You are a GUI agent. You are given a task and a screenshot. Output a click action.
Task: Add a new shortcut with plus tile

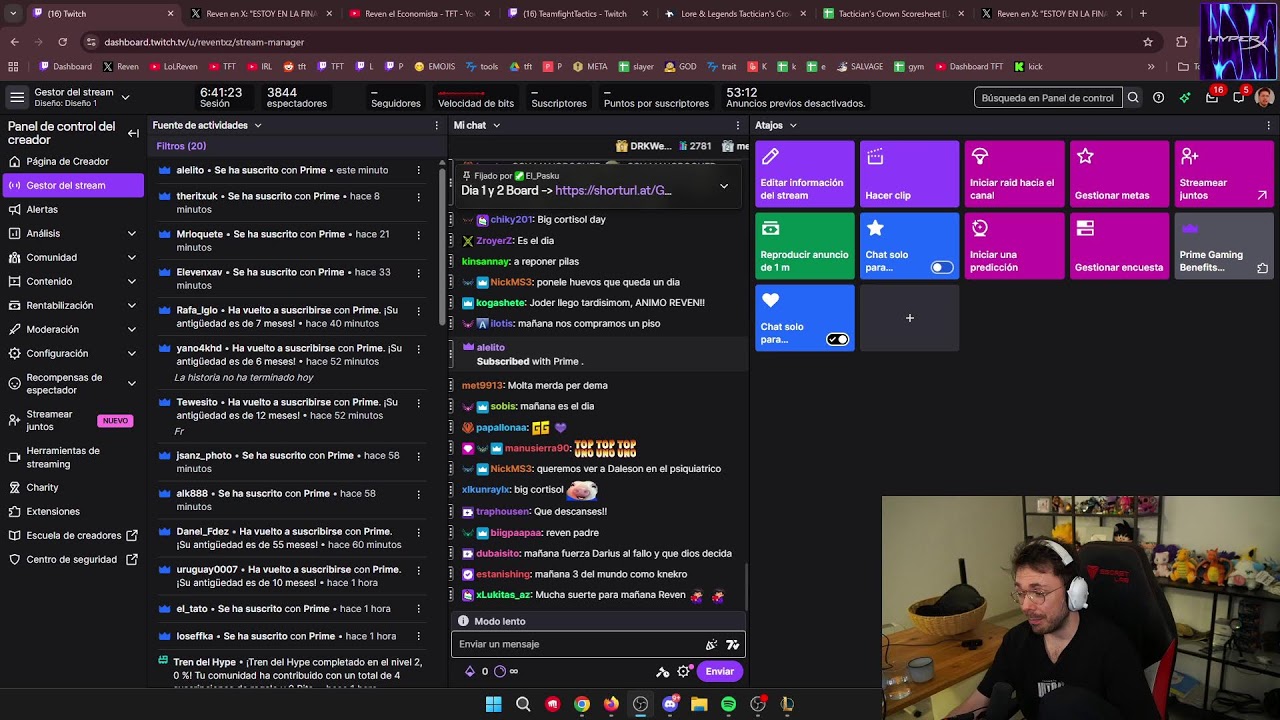click(x=909, y=318)
